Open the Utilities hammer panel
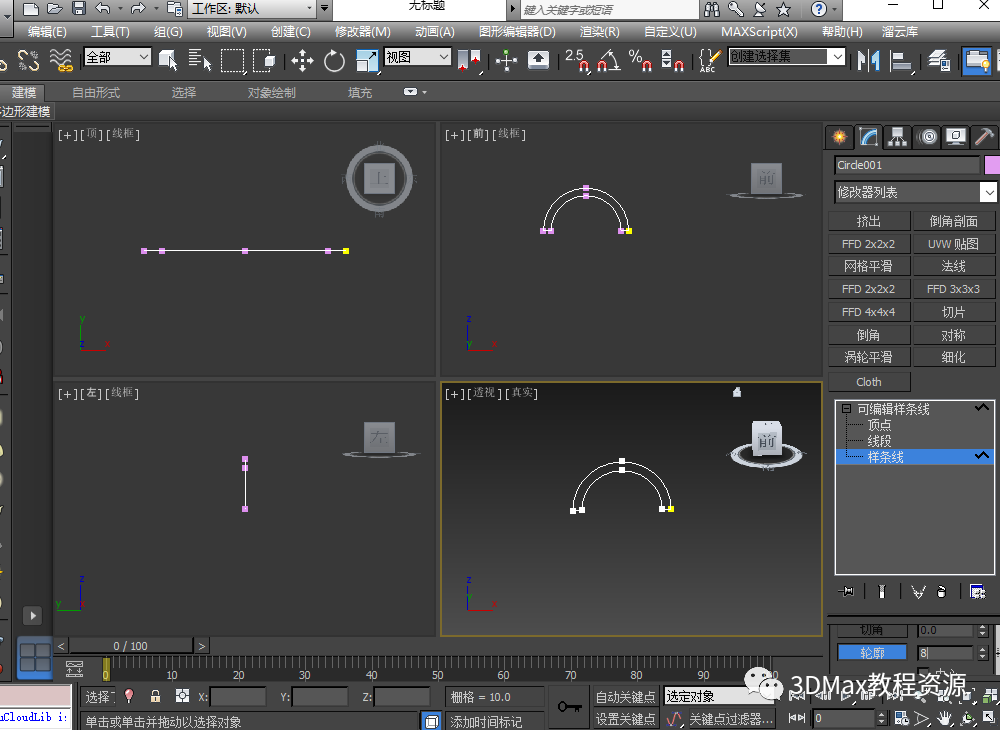Screen dimensions: 1000x730 tap(985, 137)
